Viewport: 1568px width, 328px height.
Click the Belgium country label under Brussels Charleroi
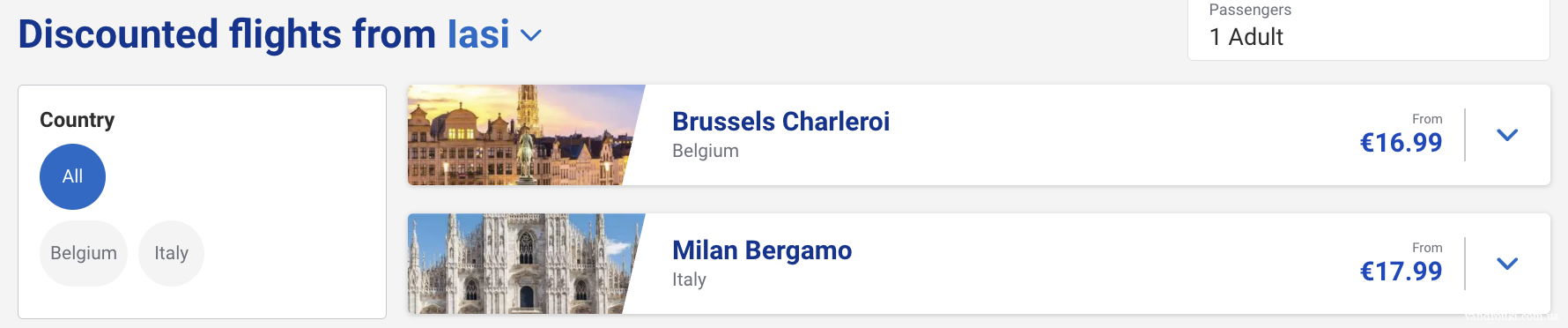pyautogui.click(x=706, y=151)
